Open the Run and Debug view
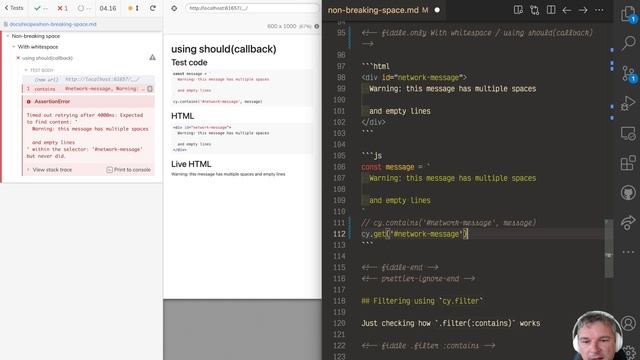This screenshot has height=360, width=640. 629,103
